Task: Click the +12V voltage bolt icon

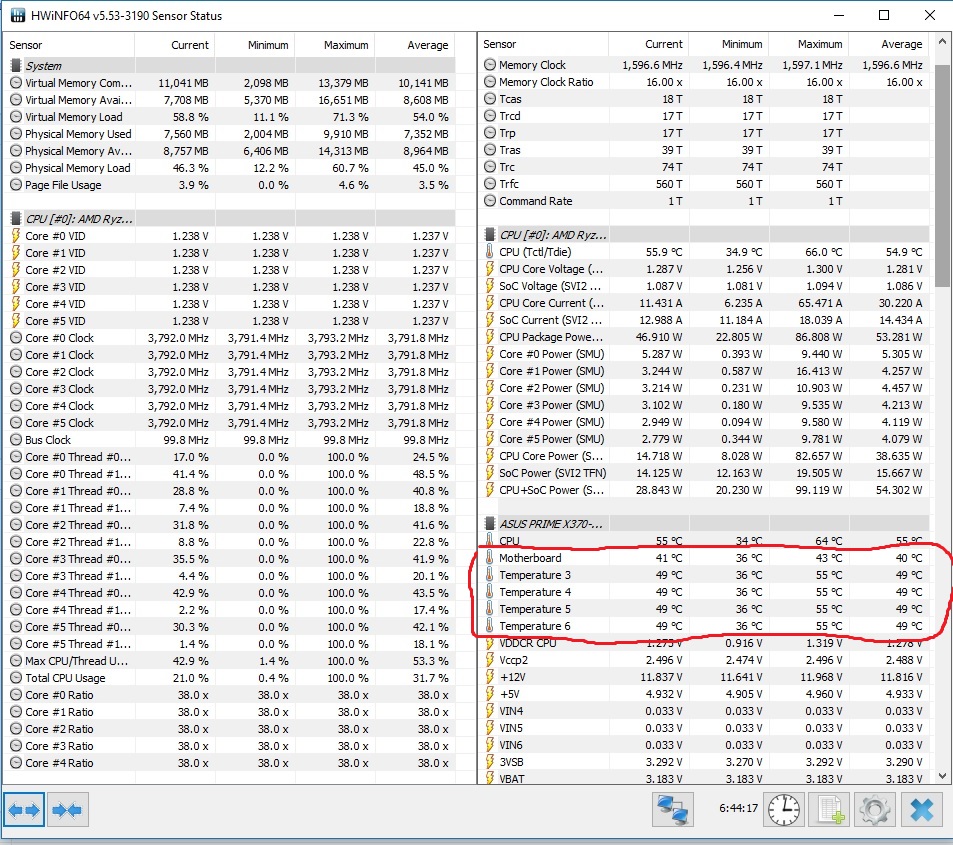Action: point(490,677)
